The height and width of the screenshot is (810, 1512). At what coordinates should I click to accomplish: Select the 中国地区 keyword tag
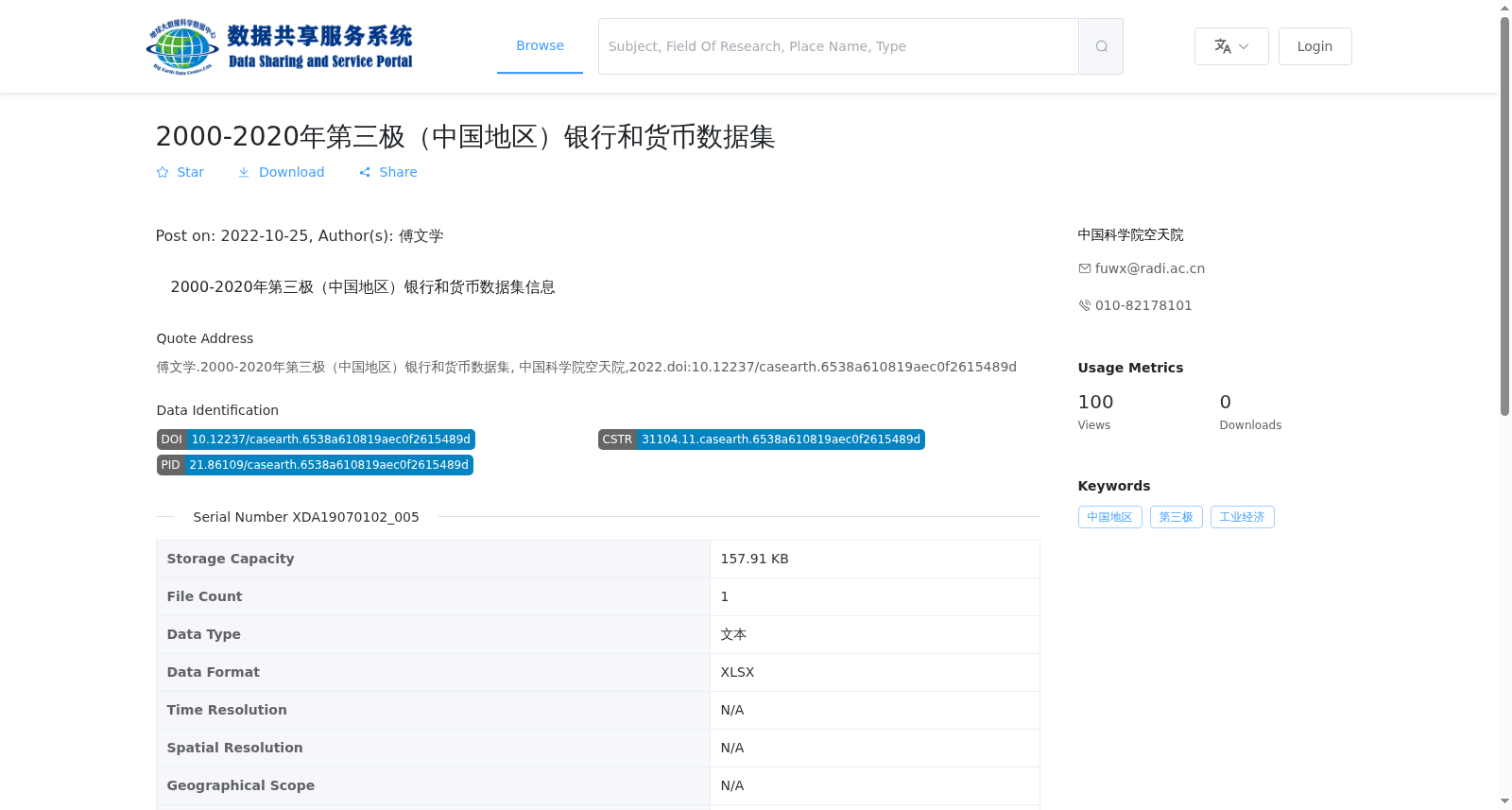[1109, 517]
